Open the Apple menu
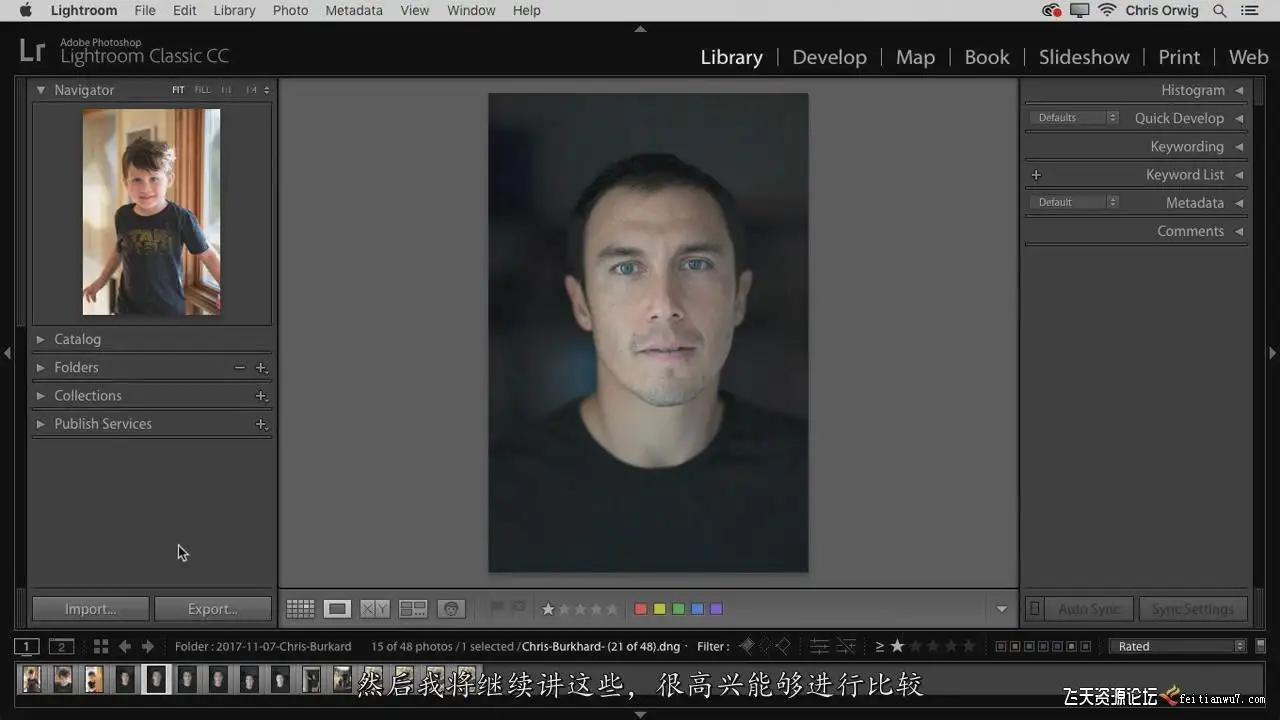 click(x=26, y=10)
